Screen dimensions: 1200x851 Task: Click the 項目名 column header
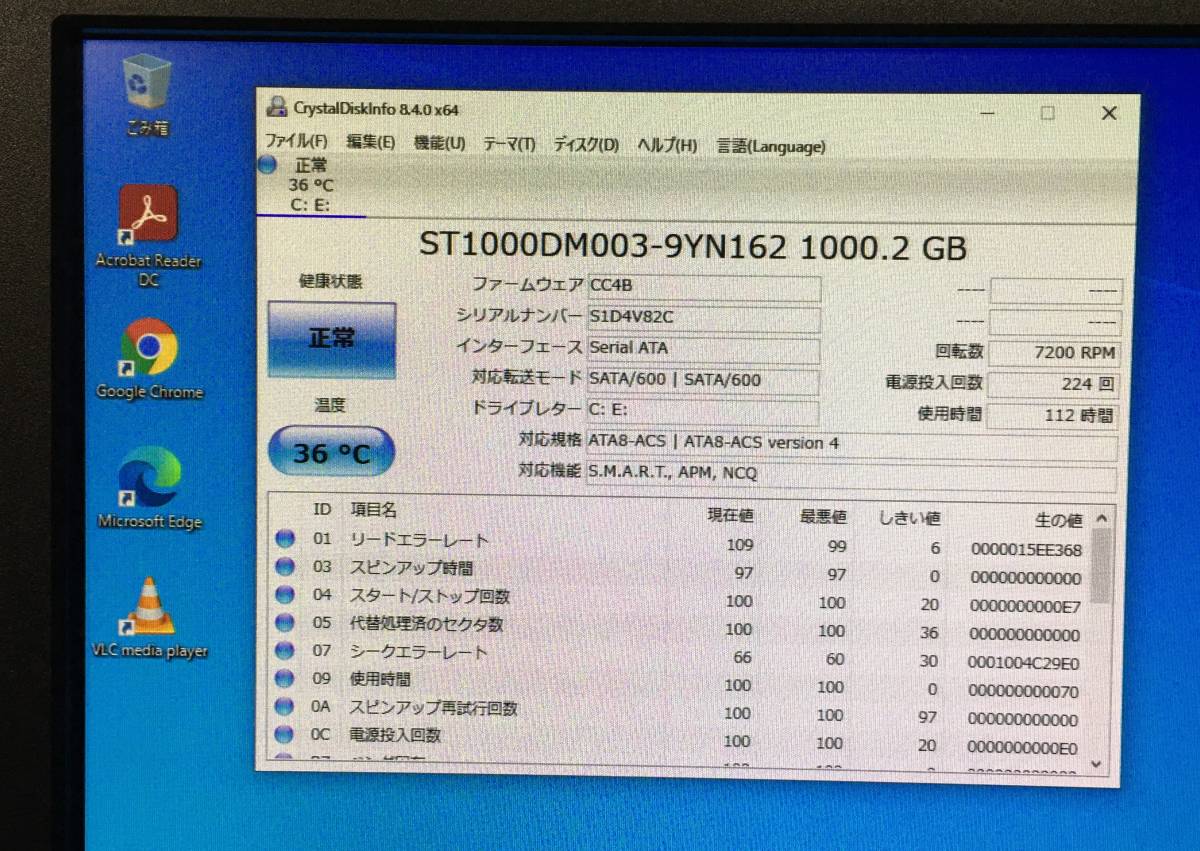373,510
